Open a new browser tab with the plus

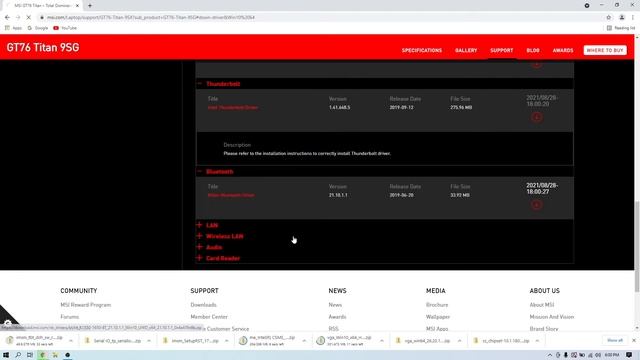90,6
